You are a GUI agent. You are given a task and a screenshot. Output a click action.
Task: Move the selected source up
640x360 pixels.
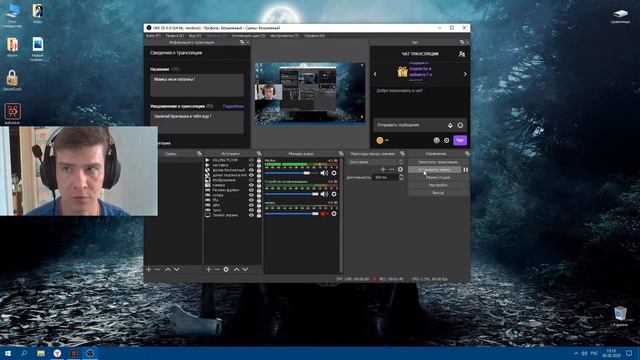point(236,269)
